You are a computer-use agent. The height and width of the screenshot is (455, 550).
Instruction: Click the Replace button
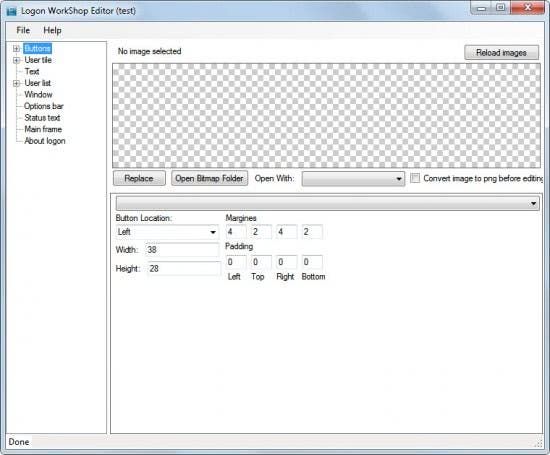tap(139, 178)
